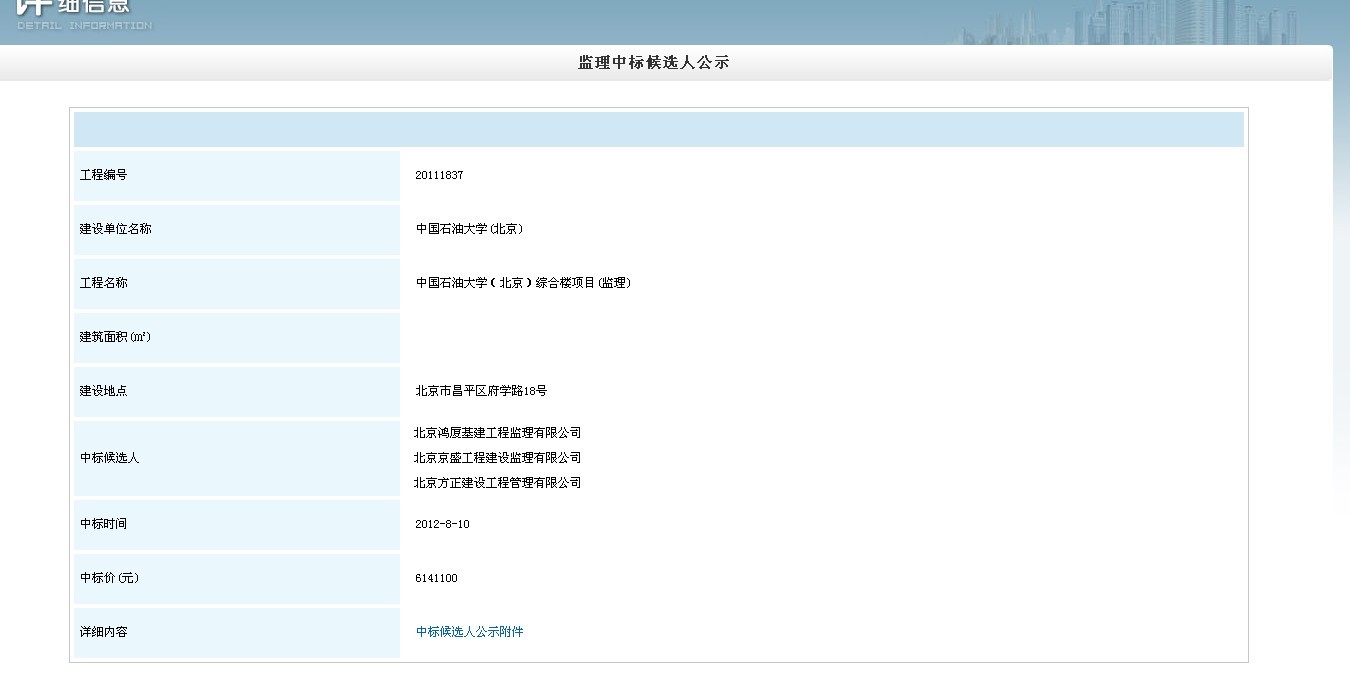
Task: Select the project name 综合楼项目(监理) text
Action: [x=523, y=283]
